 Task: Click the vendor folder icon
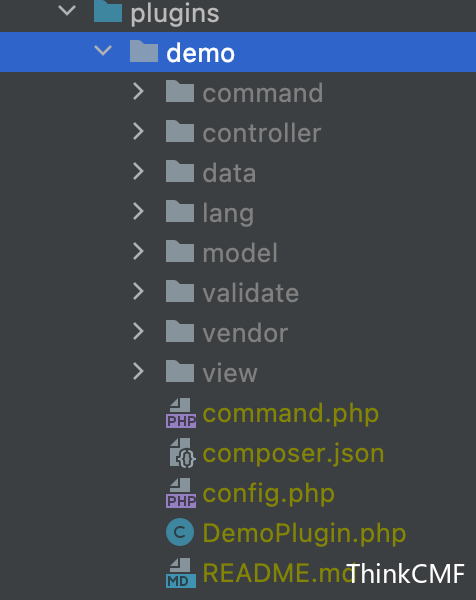click(180, 331)
